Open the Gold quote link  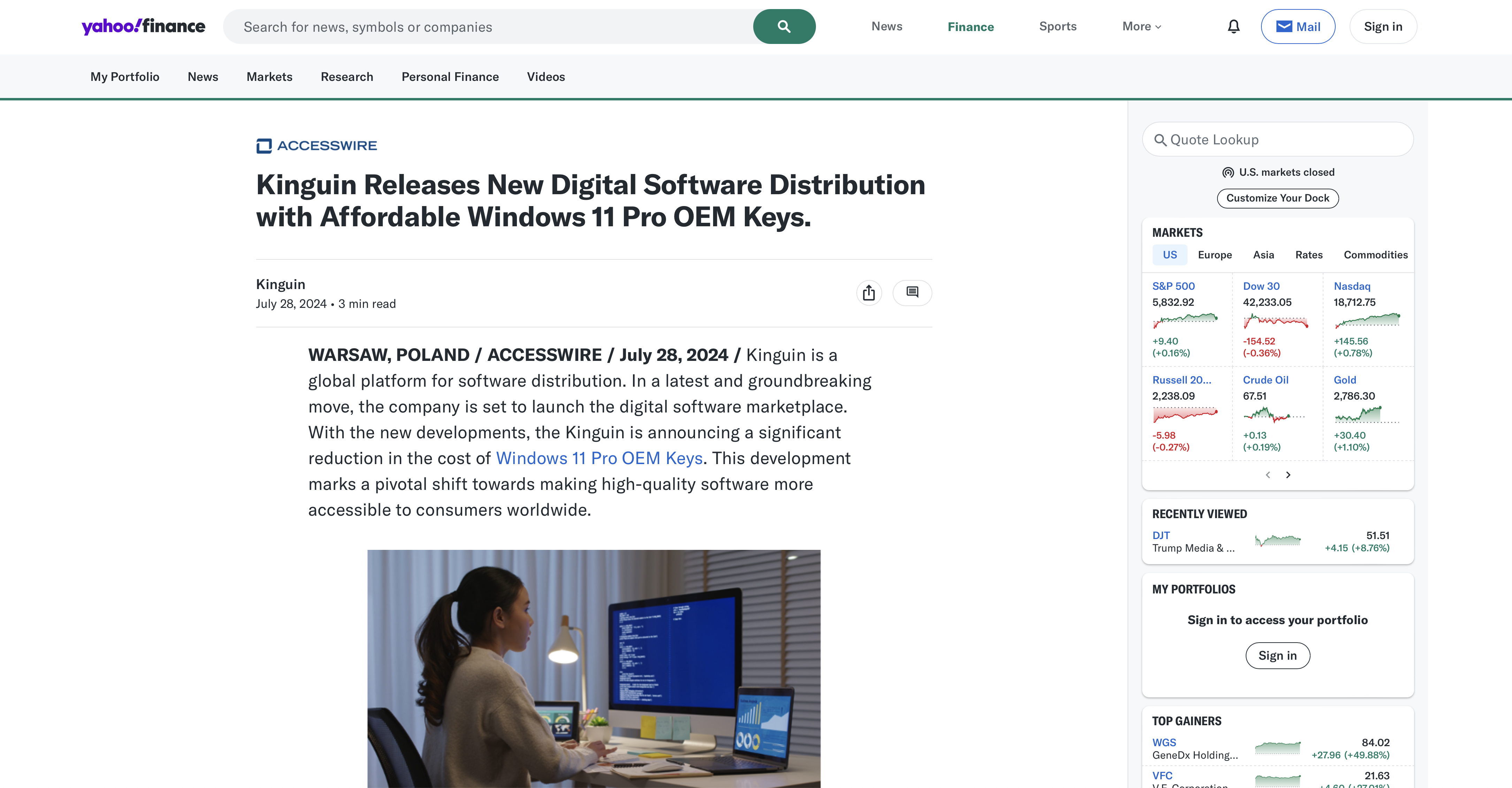(1345, 380)
